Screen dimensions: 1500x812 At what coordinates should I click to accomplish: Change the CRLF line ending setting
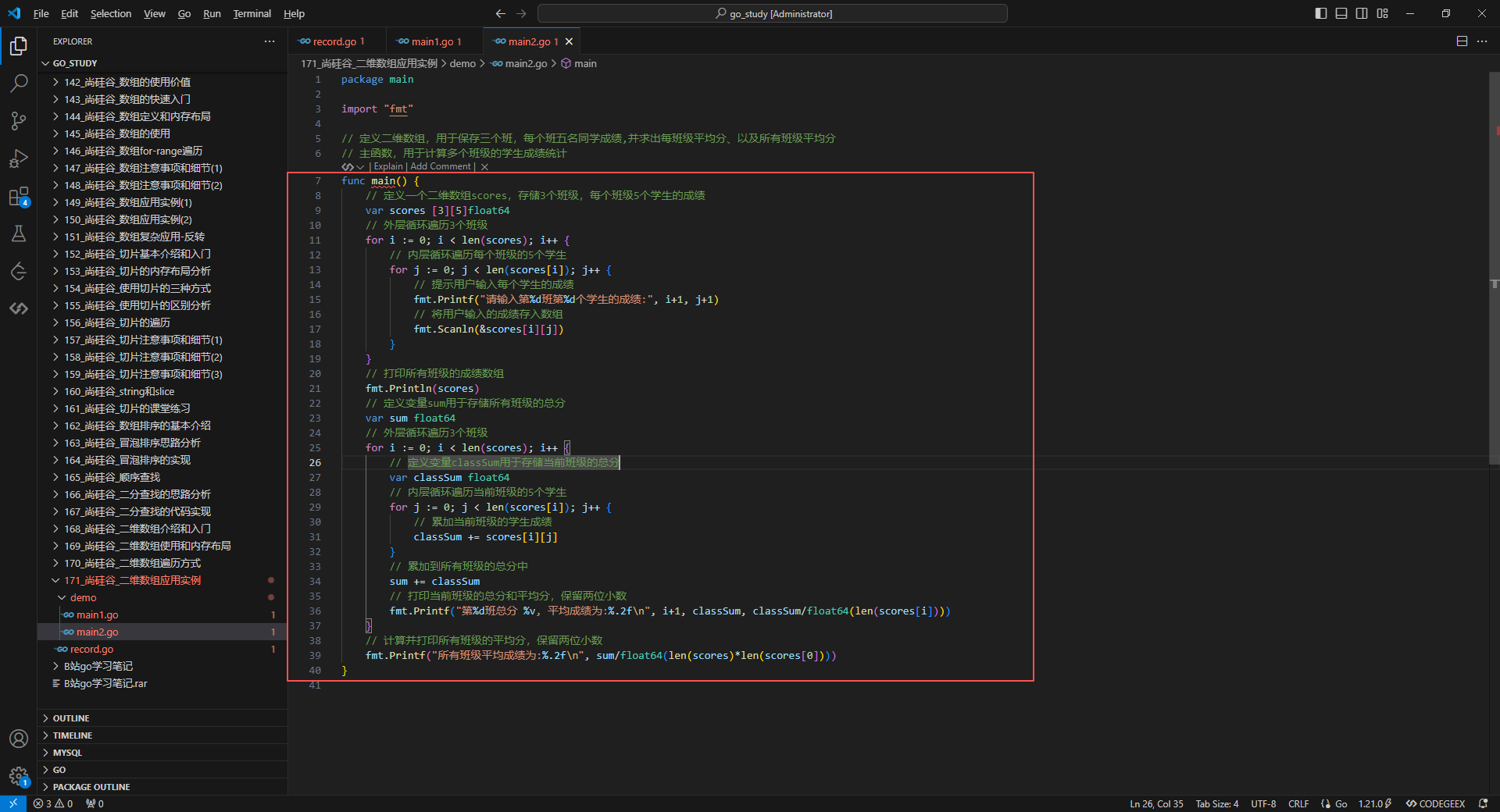[x=1298, y=803]
